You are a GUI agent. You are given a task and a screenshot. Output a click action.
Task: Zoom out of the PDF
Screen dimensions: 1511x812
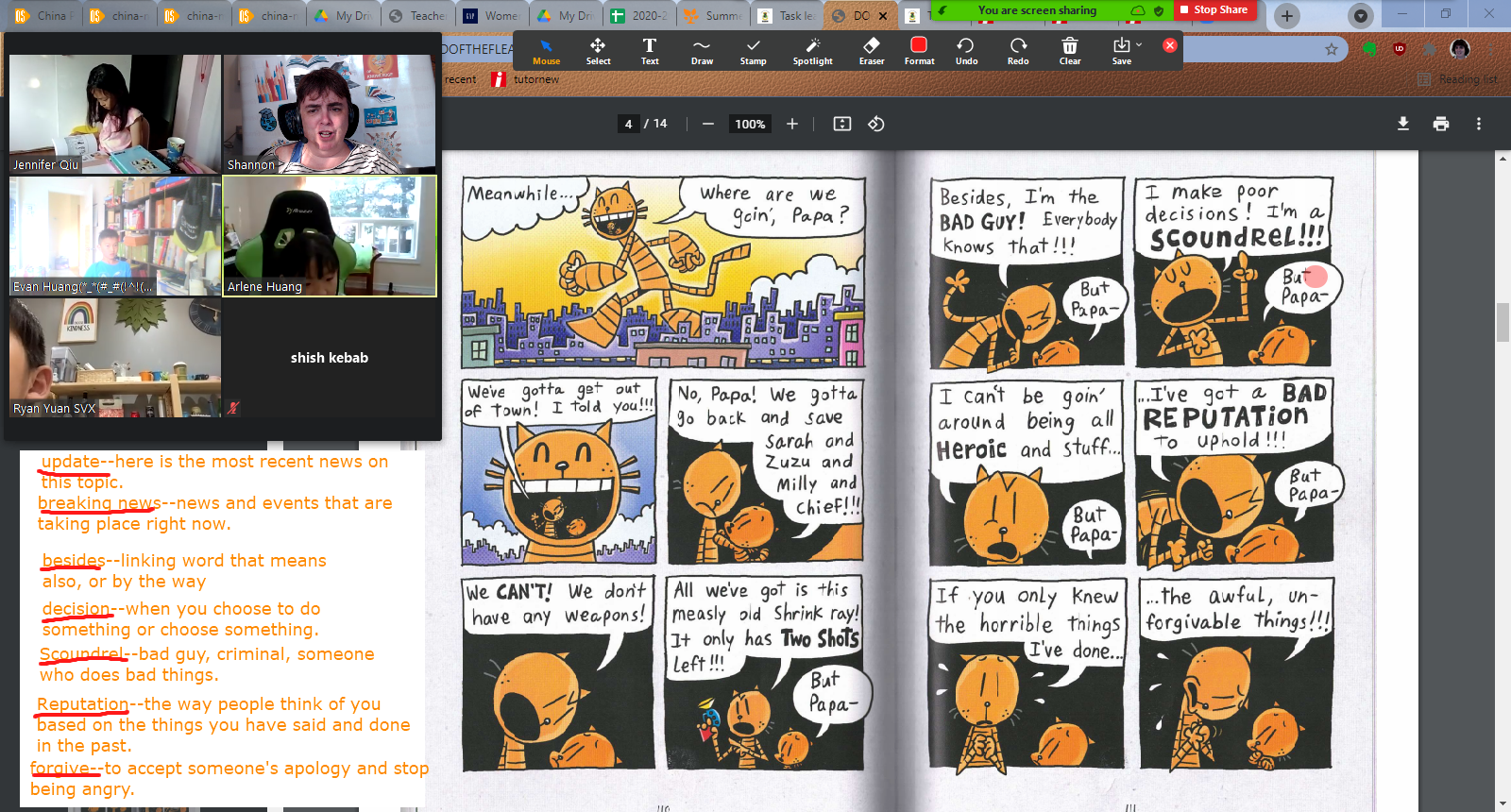click(x=708, y=124)
